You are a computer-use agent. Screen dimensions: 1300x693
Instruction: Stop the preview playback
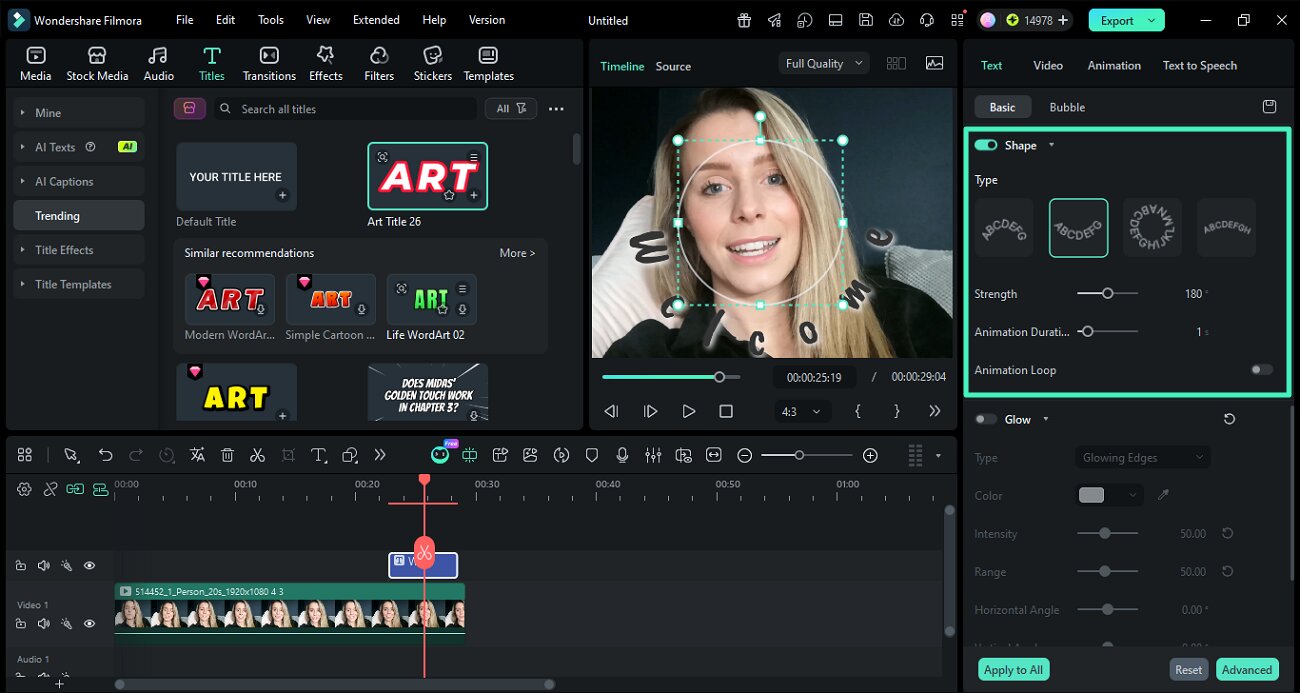[x=726, y=411]
